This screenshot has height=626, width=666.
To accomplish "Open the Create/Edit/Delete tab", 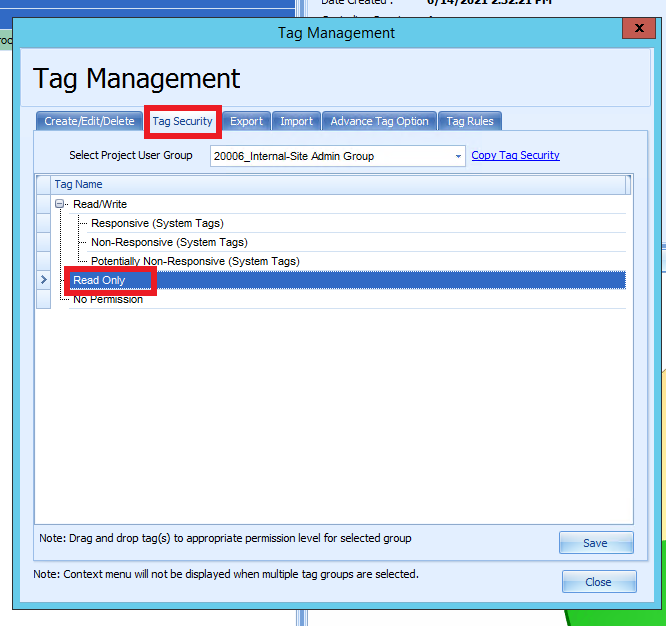I will click(89, 121).
